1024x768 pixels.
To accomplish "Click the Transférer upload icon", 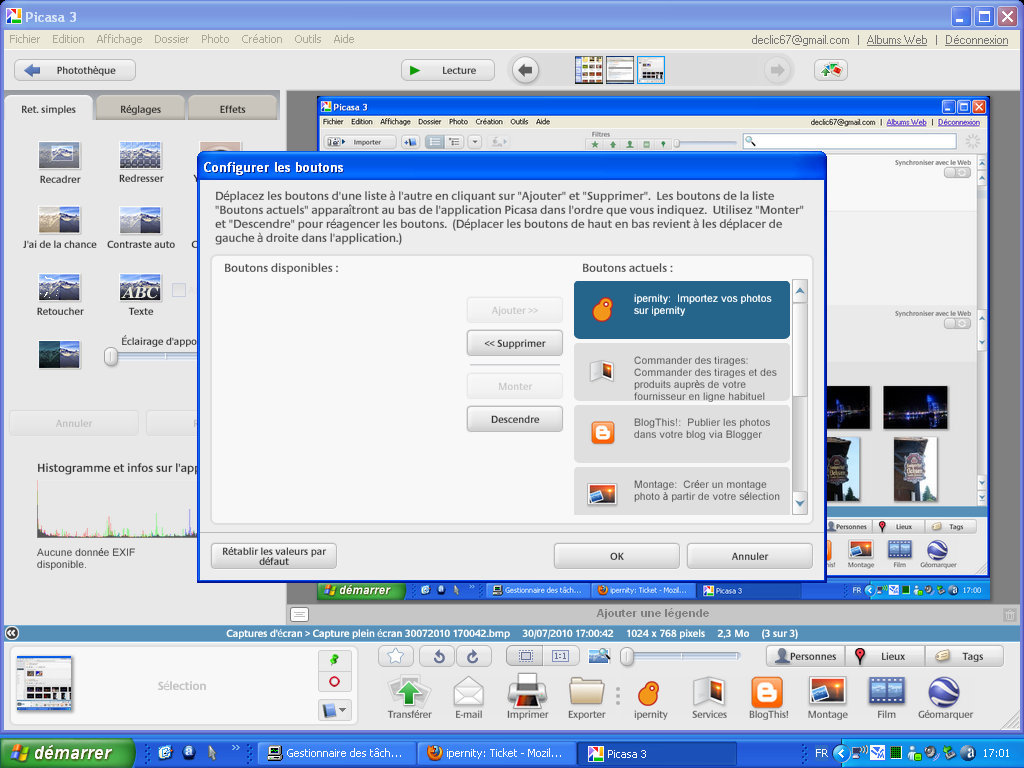I will [409, 692].
